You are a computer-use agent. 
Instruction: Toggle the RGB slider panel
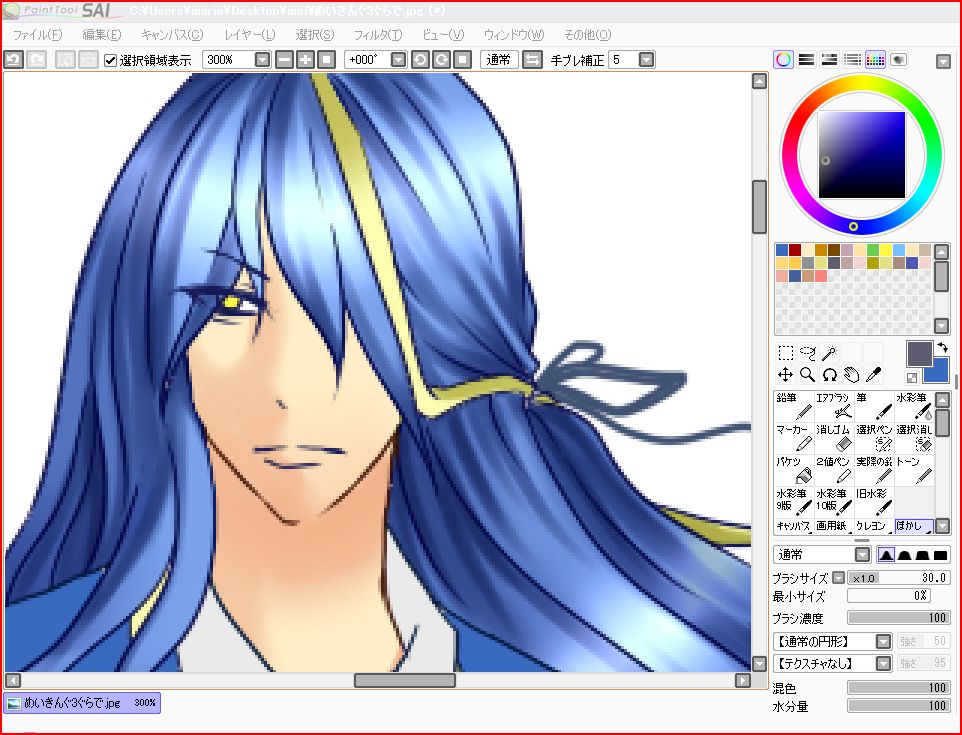[806, 60]
